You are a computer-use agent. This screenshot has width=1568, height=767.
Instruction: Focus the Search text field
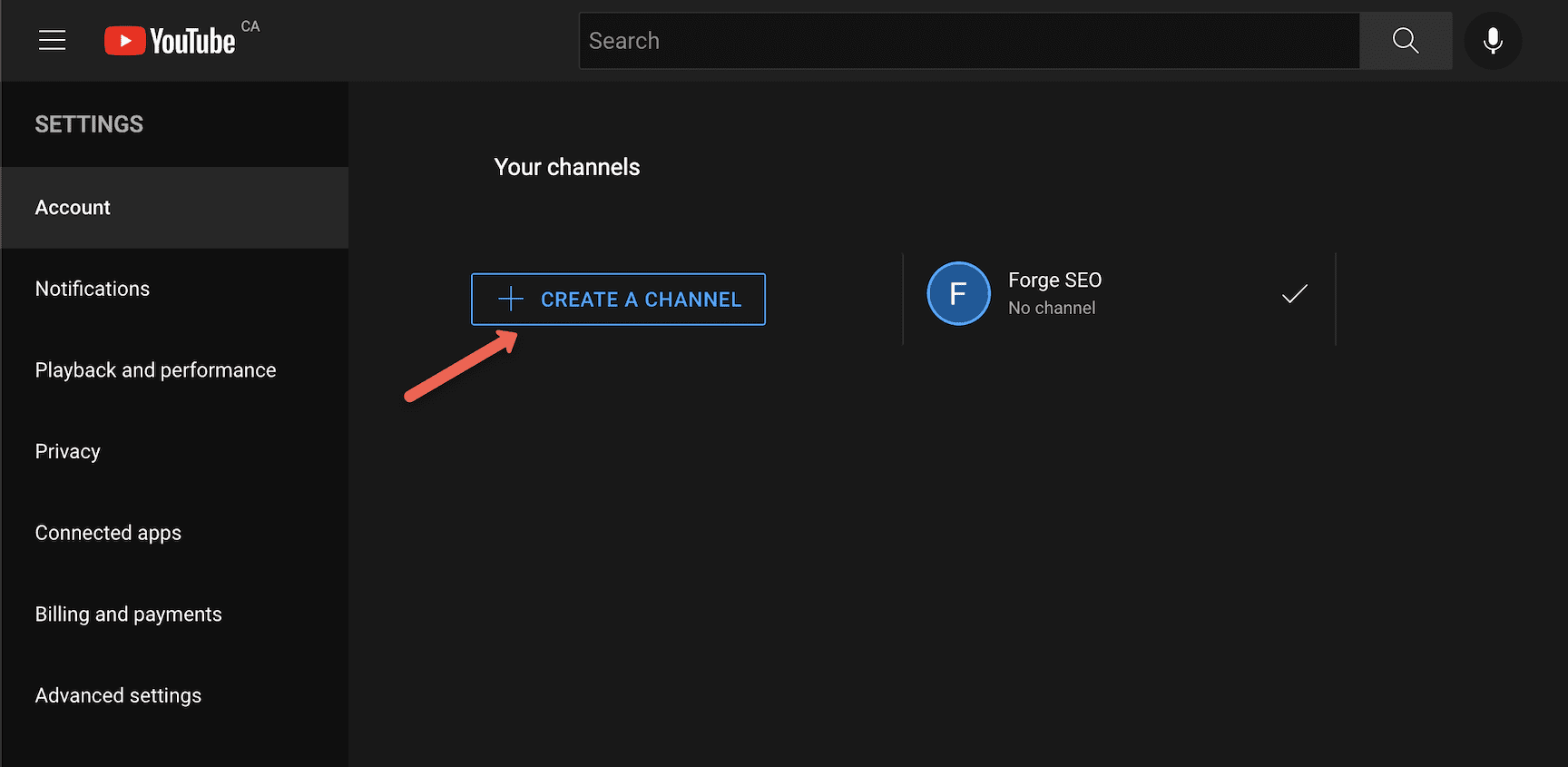click(x=969, y=41)
